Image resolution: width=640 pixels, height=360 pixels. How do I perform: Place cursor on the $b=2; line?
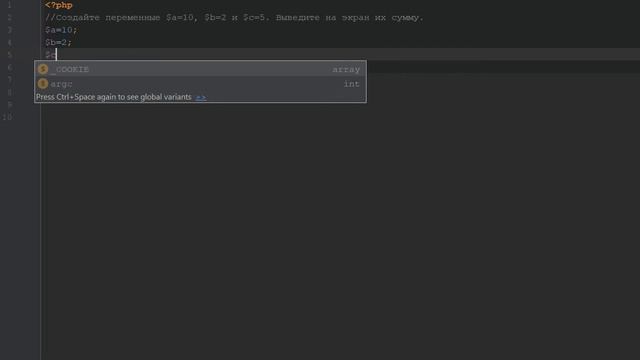[x=58, y=42]
